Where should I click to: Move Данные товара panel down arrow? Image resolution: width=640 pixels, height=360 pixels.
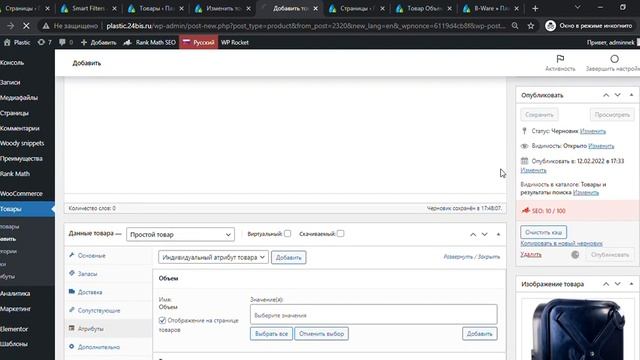484,234
